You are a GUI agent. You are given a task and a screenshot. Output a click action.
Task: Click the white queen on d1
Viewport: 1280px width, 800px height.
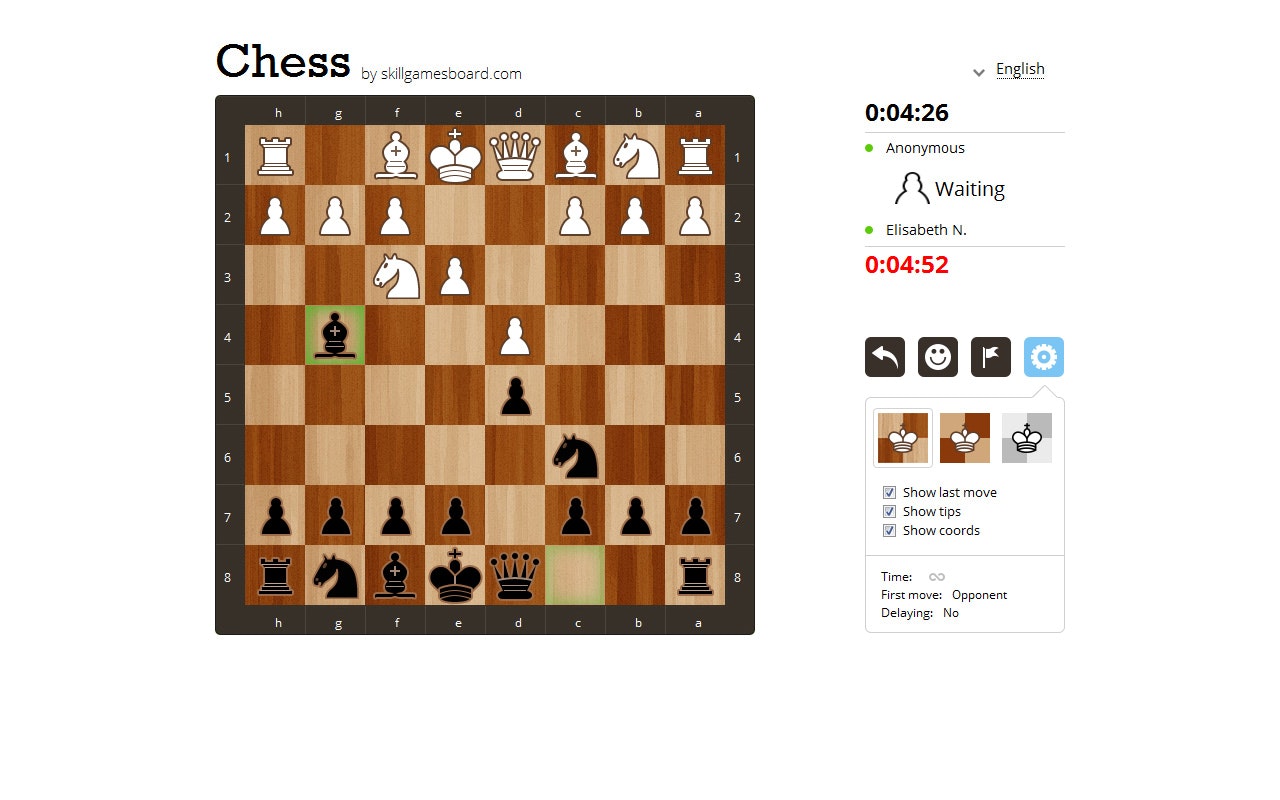click(515, 155)
